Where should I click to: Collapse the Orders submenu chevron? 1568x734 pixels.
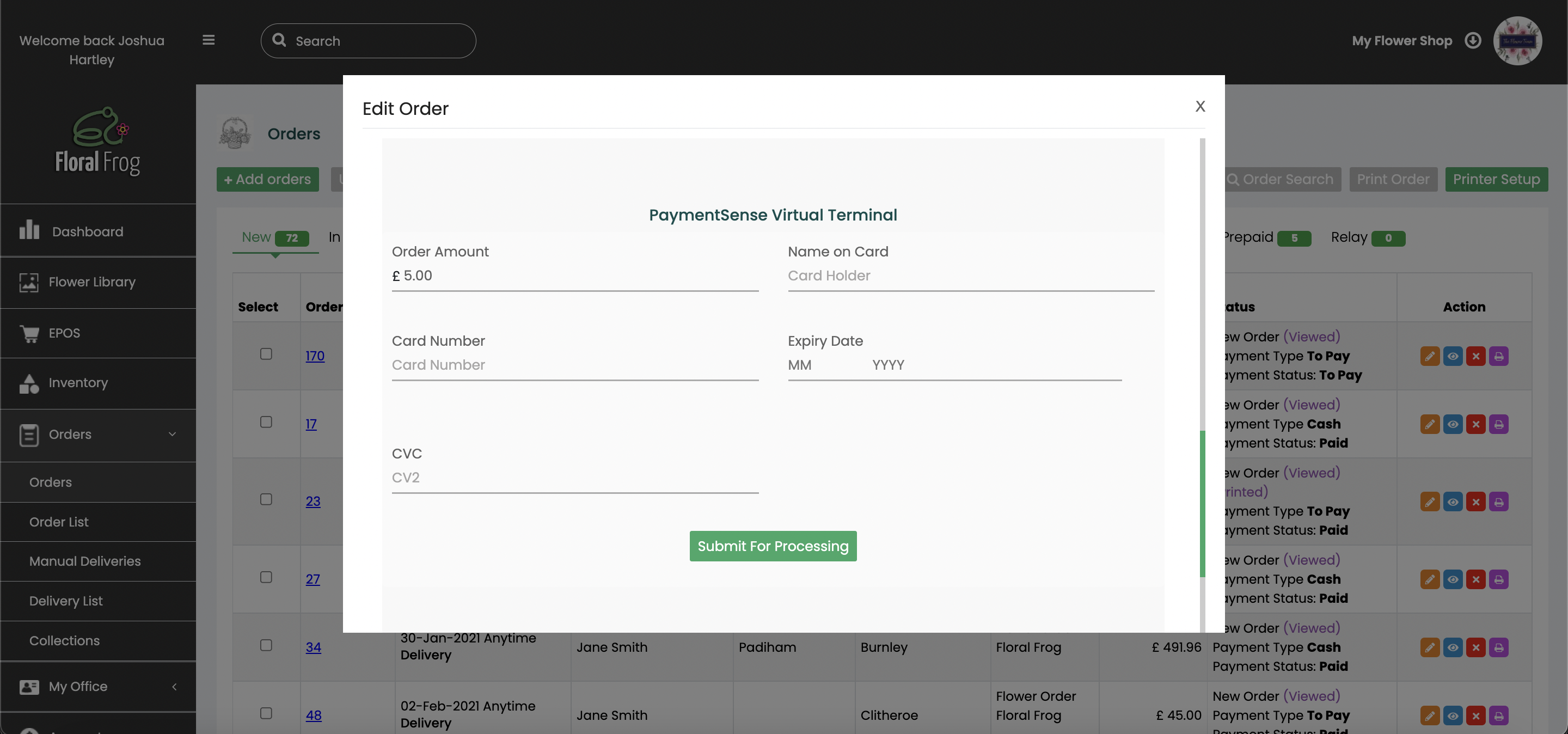pyautogui.click(x=171, y=435)
